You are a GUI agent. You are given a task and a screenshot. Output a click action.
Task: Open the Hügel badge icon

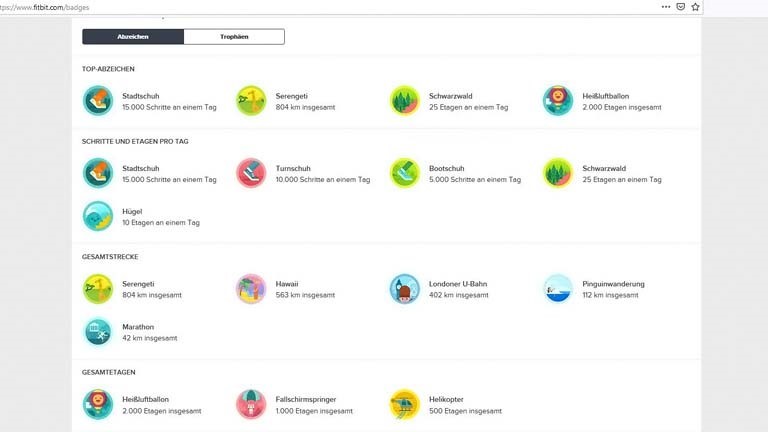pos(98,216)
